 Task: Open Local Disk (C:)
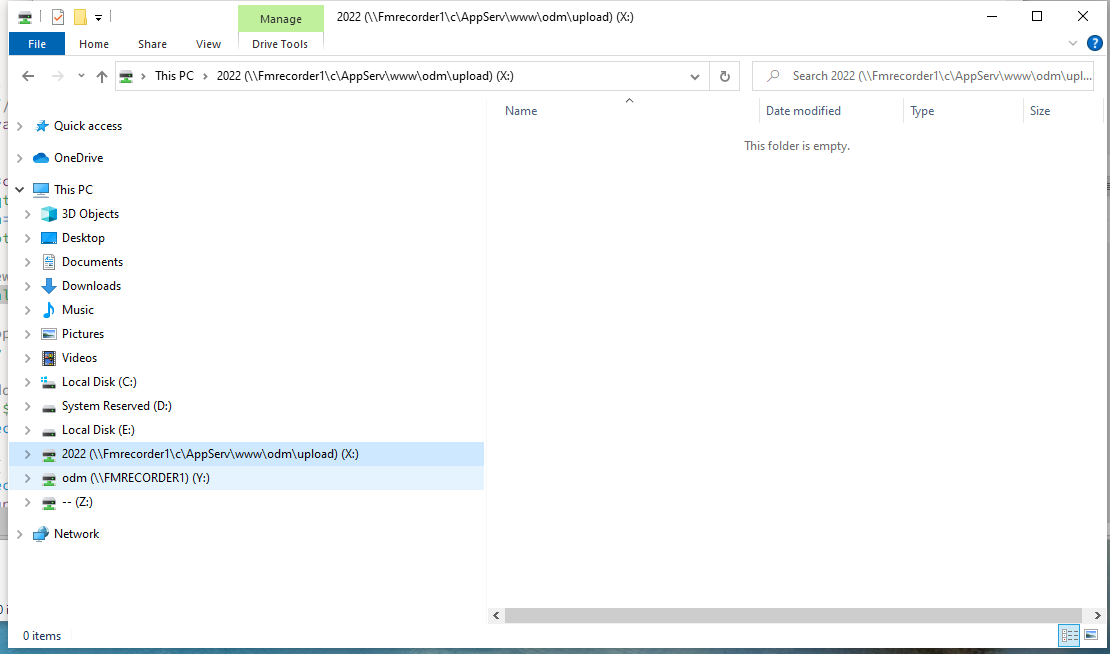[x=99, y=382]
